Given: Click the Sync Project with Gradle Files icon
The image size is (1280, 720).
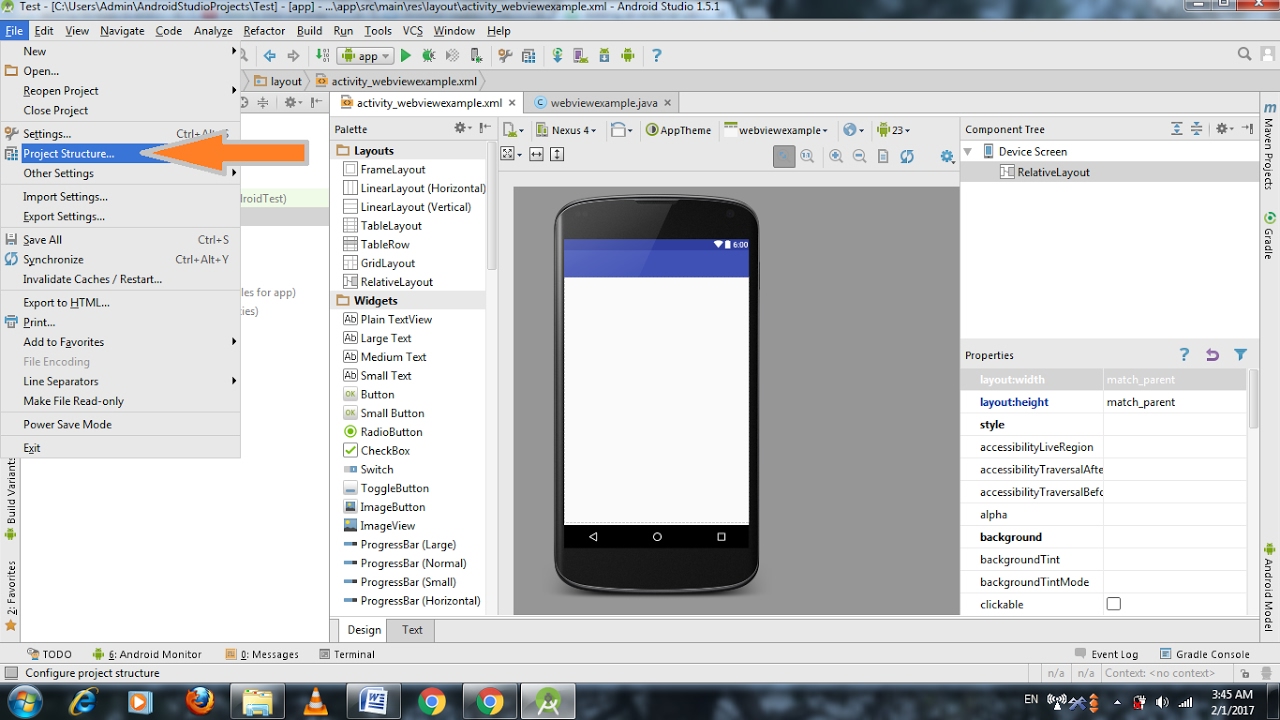Looking at the screenshot, I should point(557,56).
